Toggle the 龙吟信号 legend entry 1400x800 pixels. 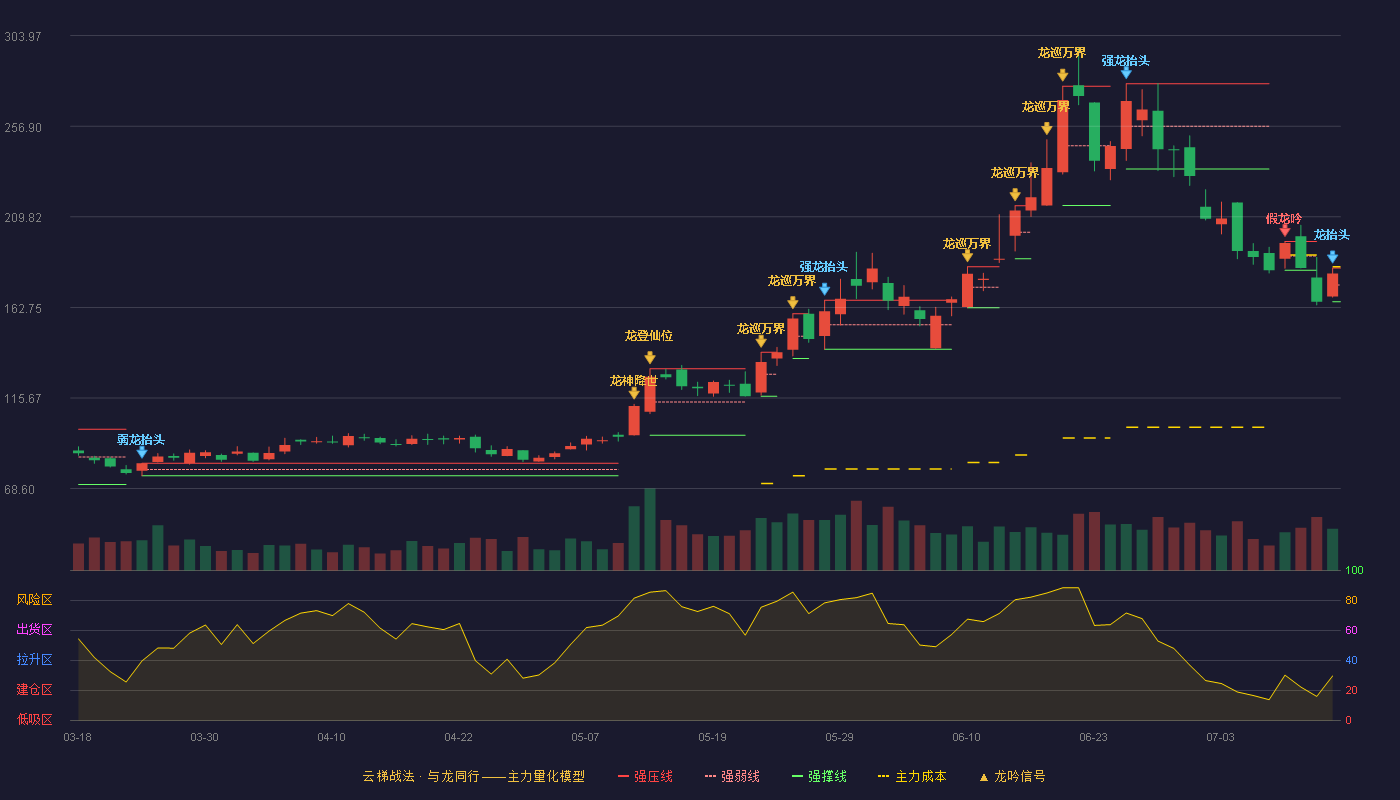1012,776
